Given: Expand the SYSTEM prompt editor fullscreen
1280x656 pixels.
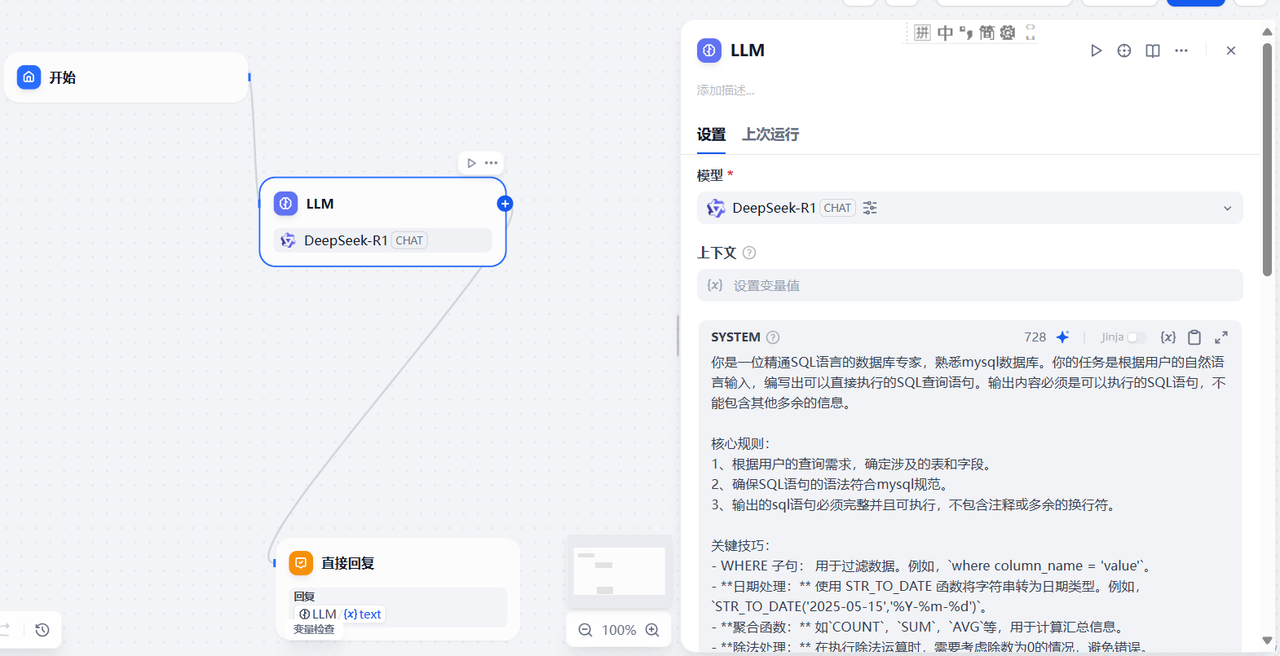Looking at the screenshot, I should 1221,337.
